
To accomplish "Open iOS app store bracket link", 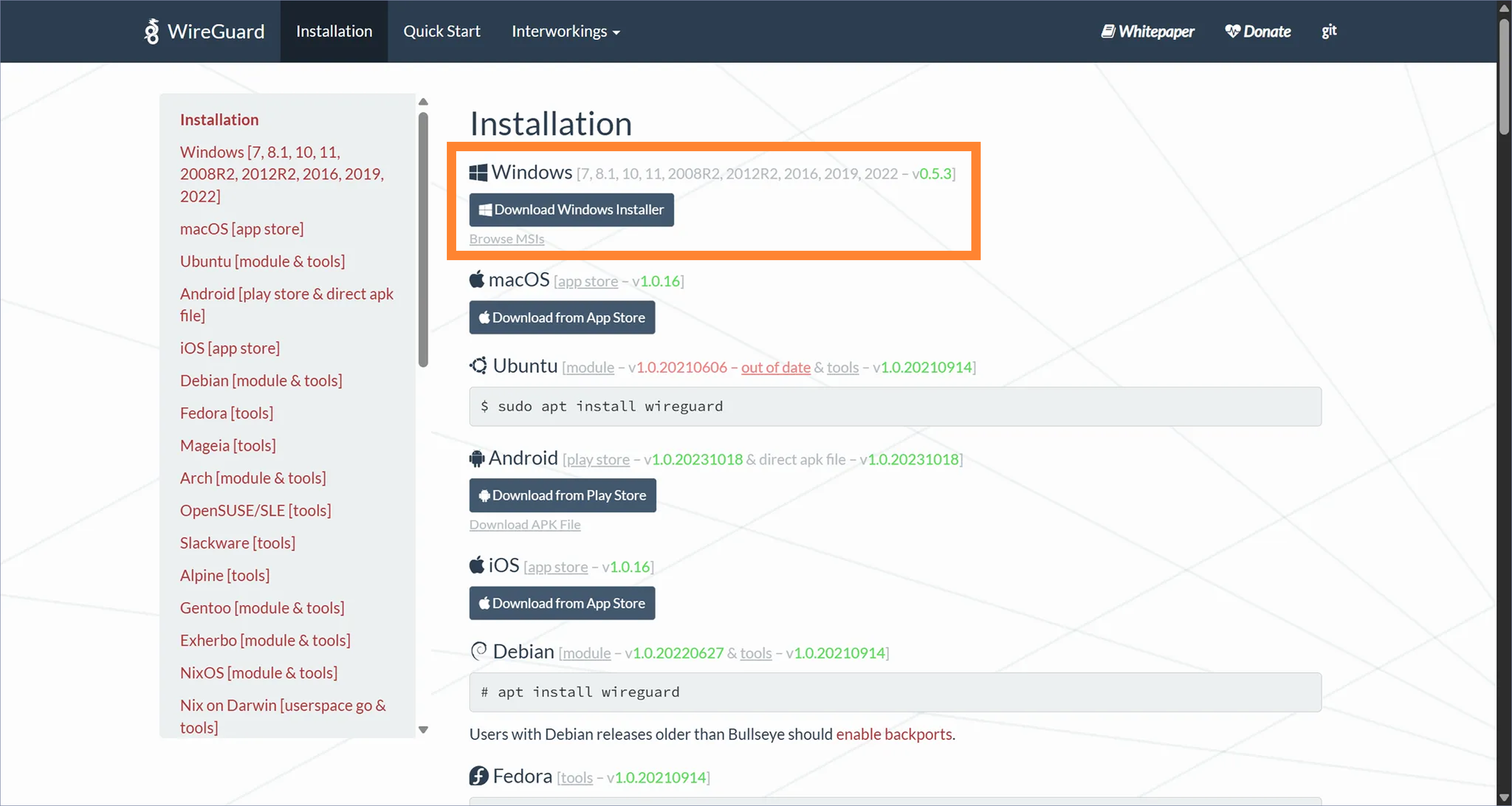I will click(557, 567).
